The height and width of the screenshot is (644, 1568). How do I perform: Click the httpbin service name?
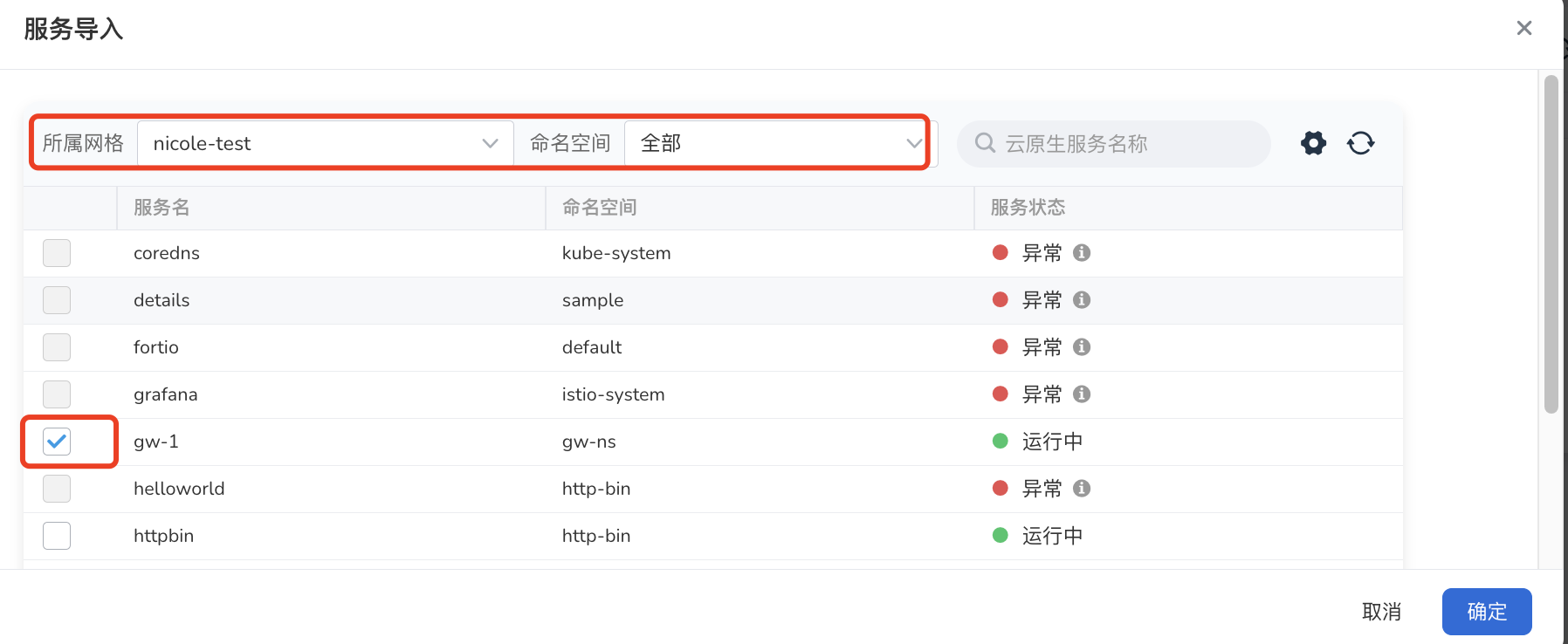[x=164, y=536]
